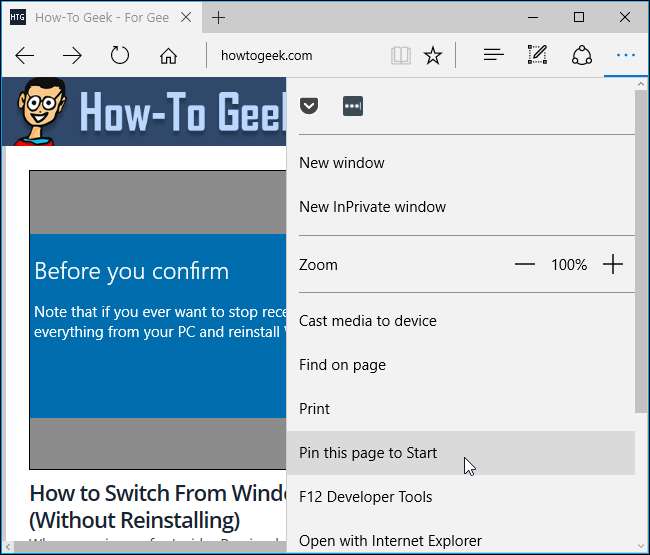
Task: Click the browser Back arrow
Action: 25,56
